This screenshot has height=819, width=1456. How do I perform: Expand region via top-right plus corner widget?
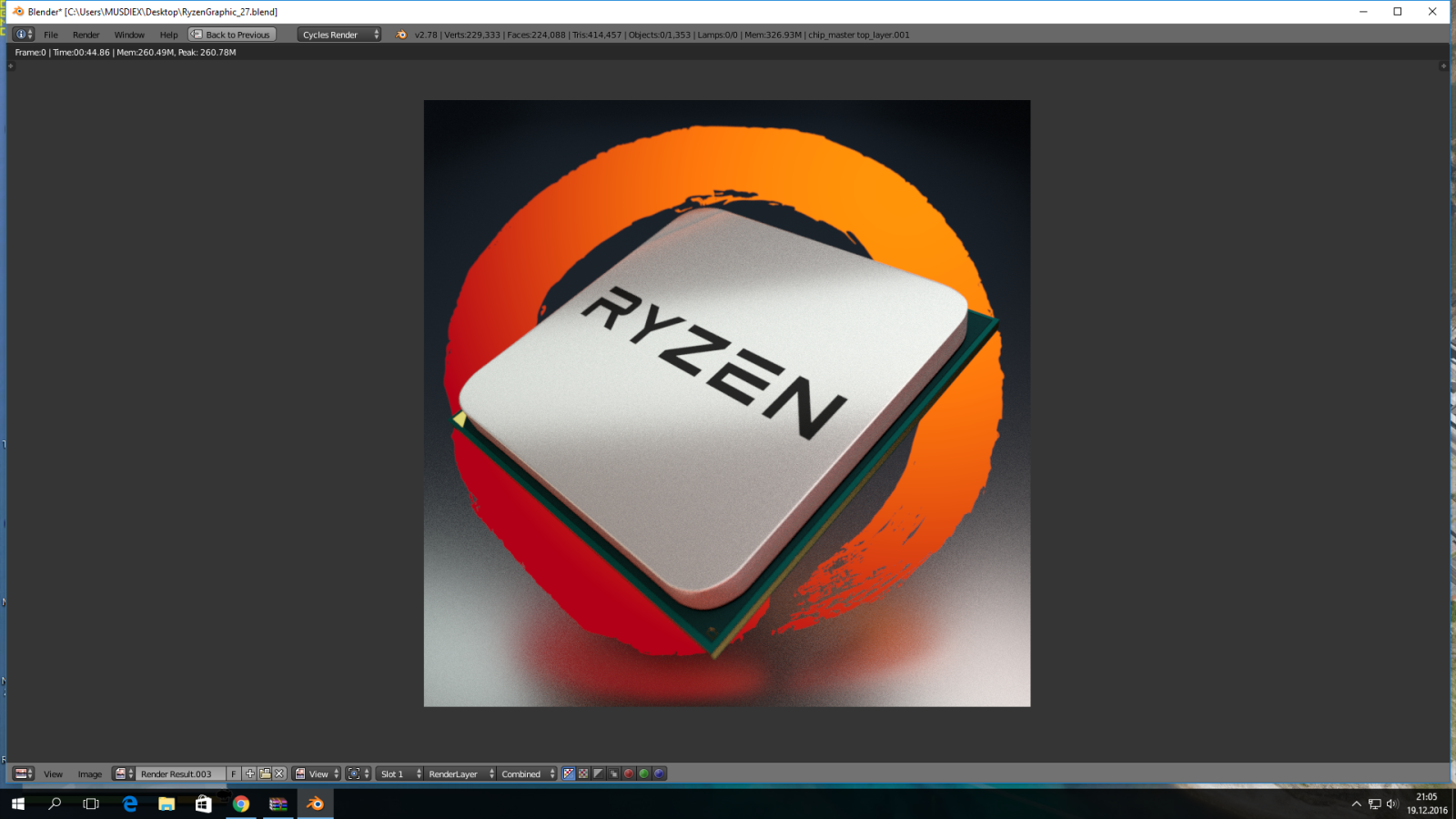pos(1443,66)
